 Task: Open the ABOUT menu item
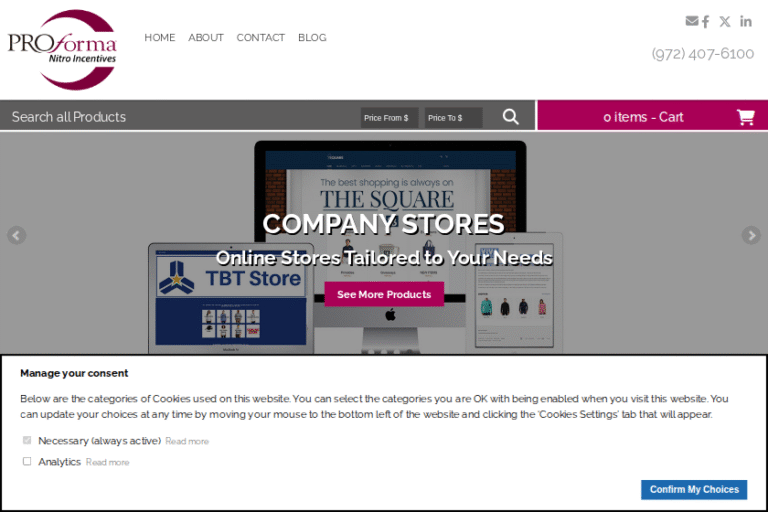tap(206, 38)
